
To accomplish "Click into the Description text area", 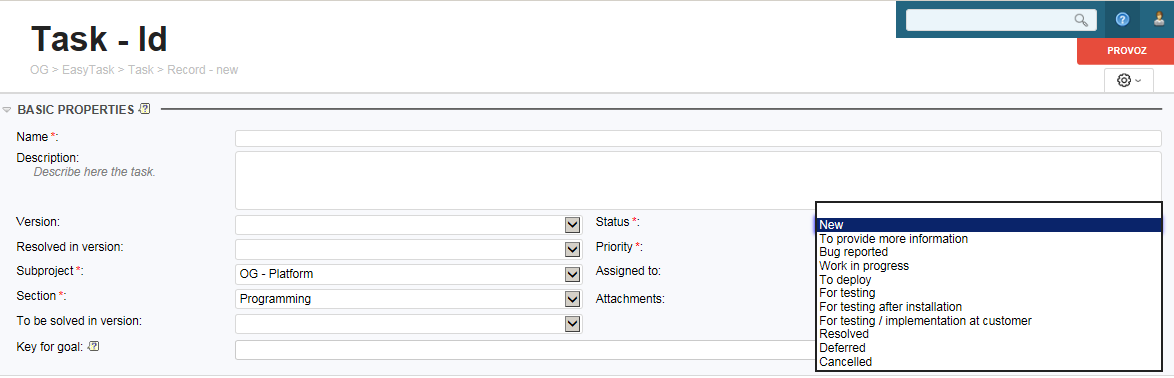I will (698, 180).
